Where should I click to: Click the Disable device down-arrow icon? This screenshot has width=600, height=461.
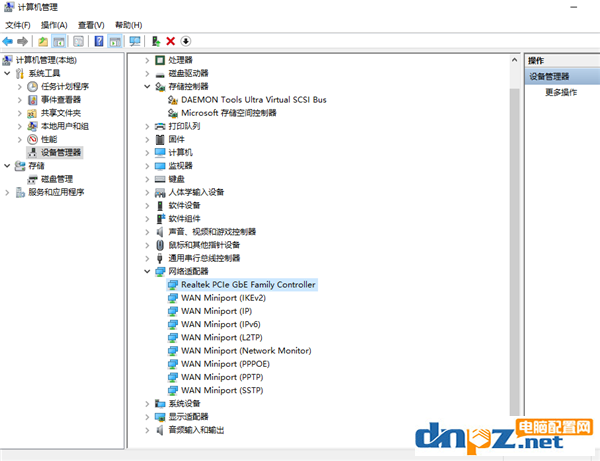[186, 41]
